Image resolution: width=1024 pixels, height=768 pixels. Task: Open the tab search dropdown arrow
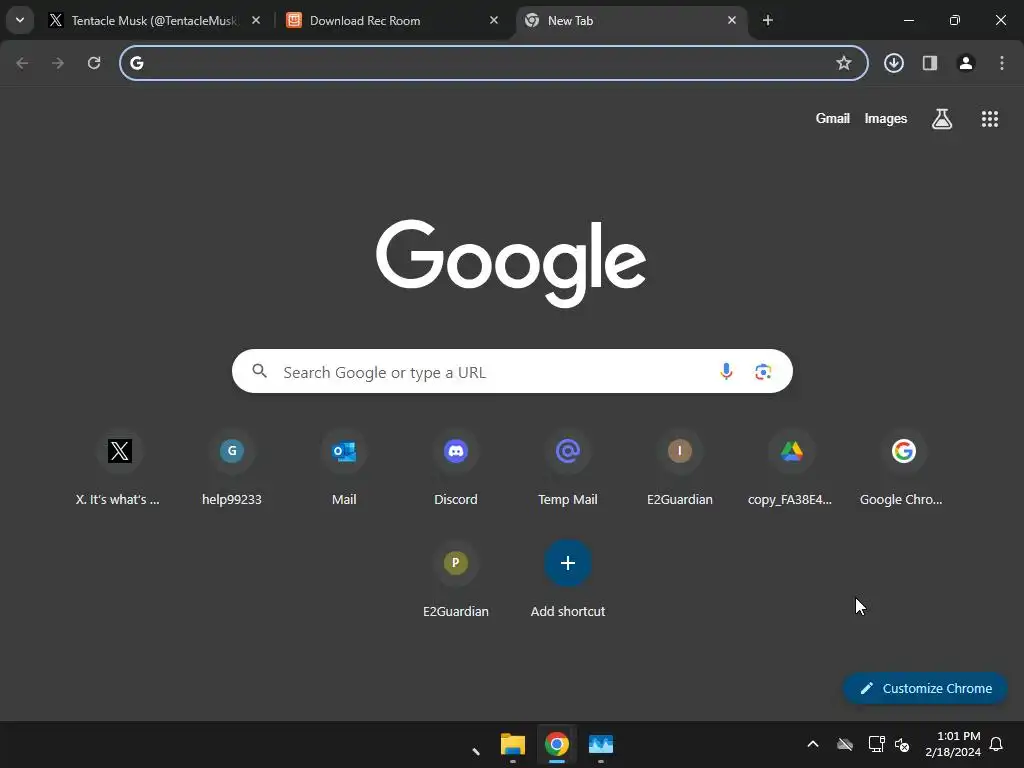[x=20, y=20]
